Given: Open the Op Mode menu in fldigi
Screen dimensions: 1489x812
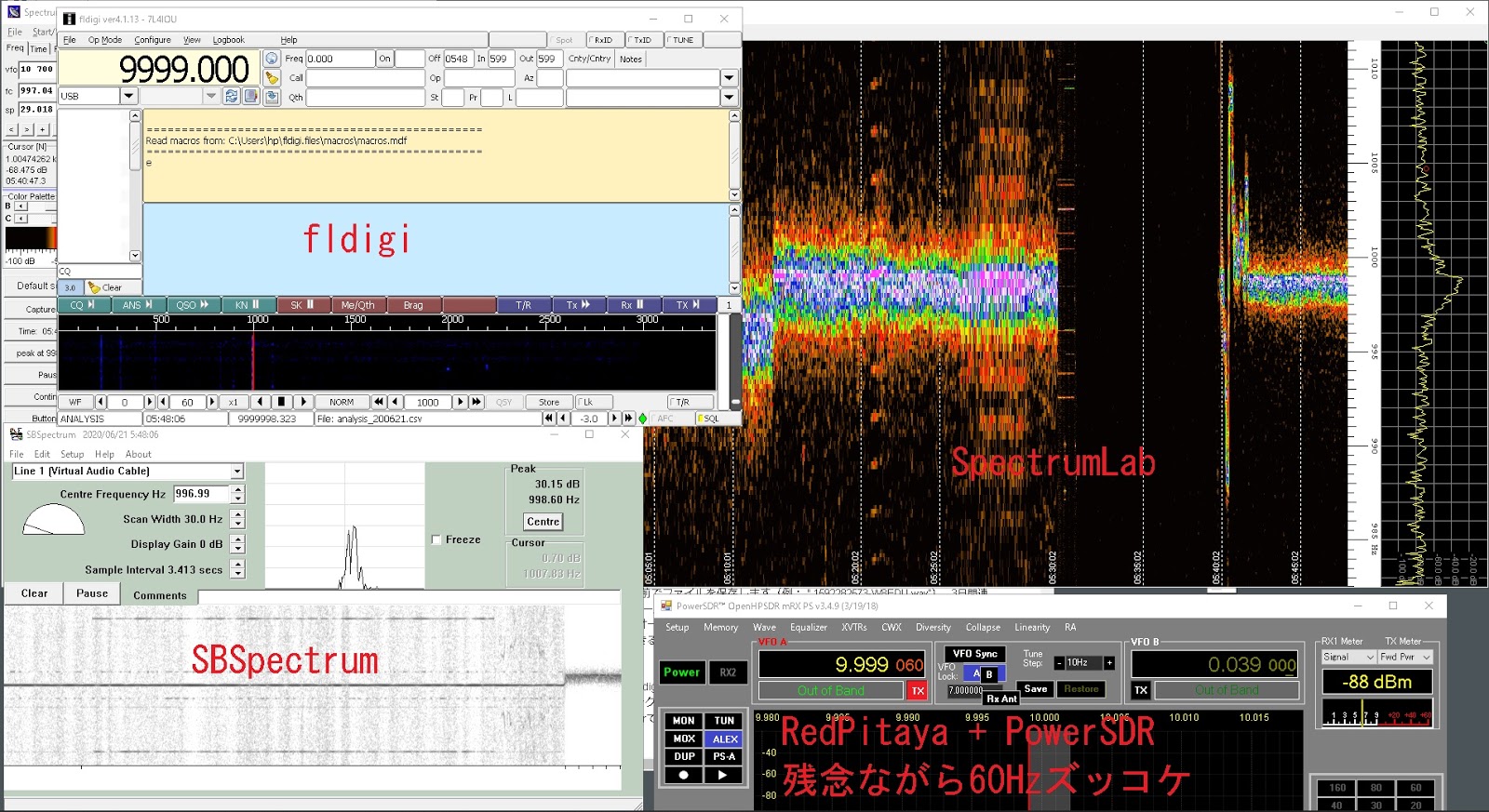Looking at the screenshot, I should pyautogui.click(x=105, y=40).
